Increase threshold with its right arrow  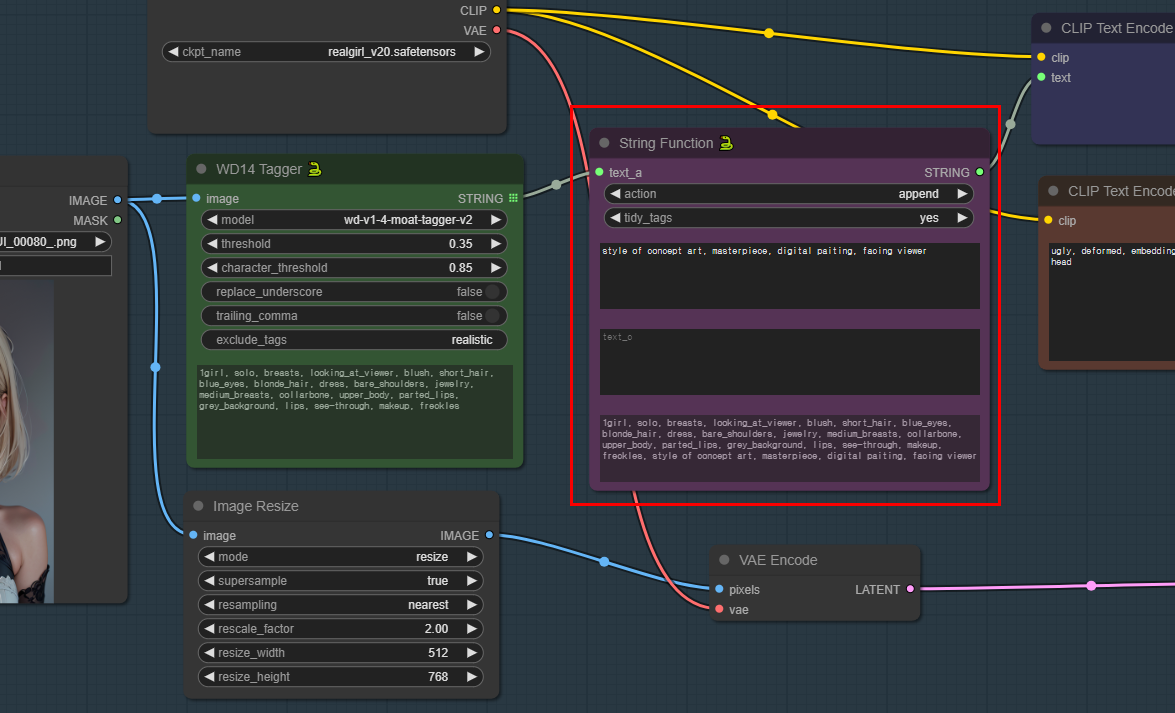[495, 244]
